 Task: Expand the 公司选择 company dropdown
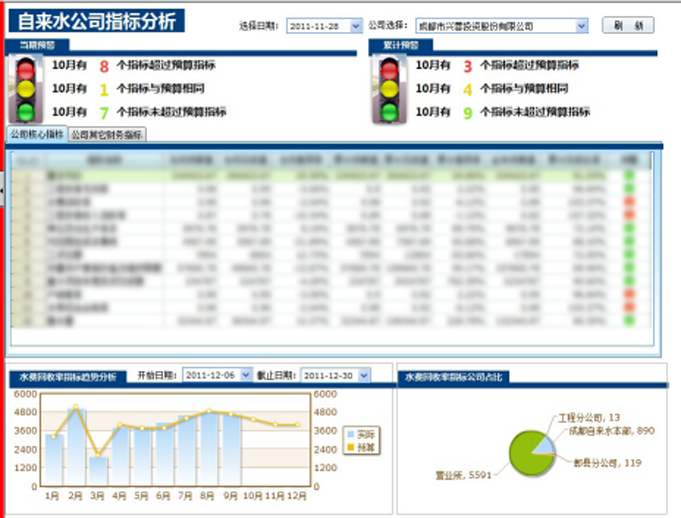coord(582,26)
